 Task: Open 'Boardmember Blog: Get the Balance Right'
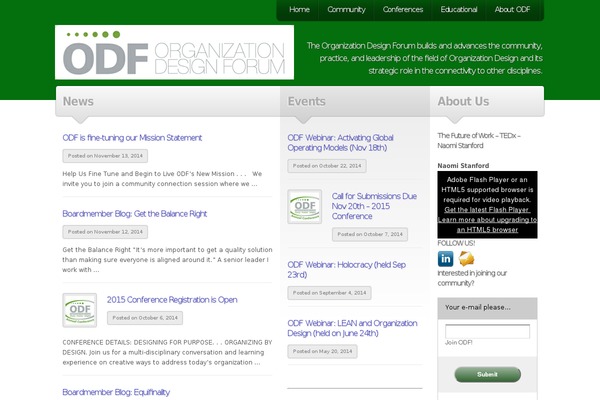click(x=135, y=214)
